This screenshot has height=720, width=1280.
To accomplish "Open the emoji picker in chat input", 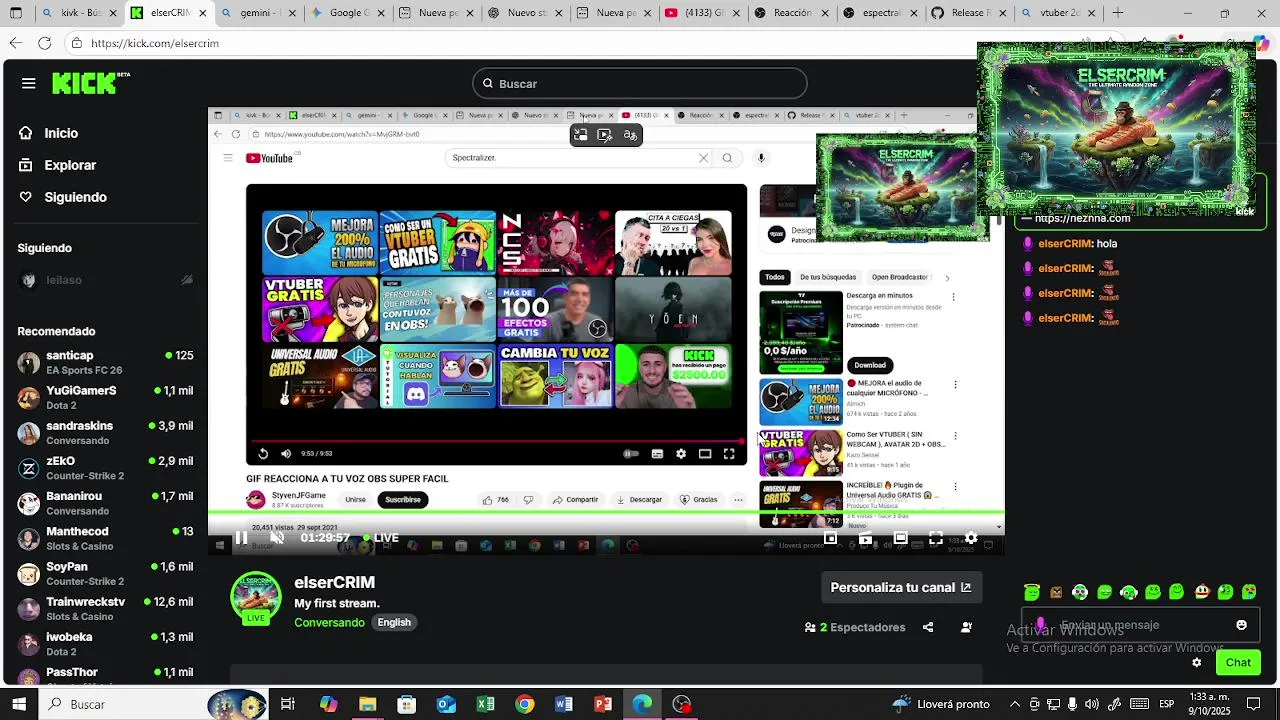I will coord(1241,625).
